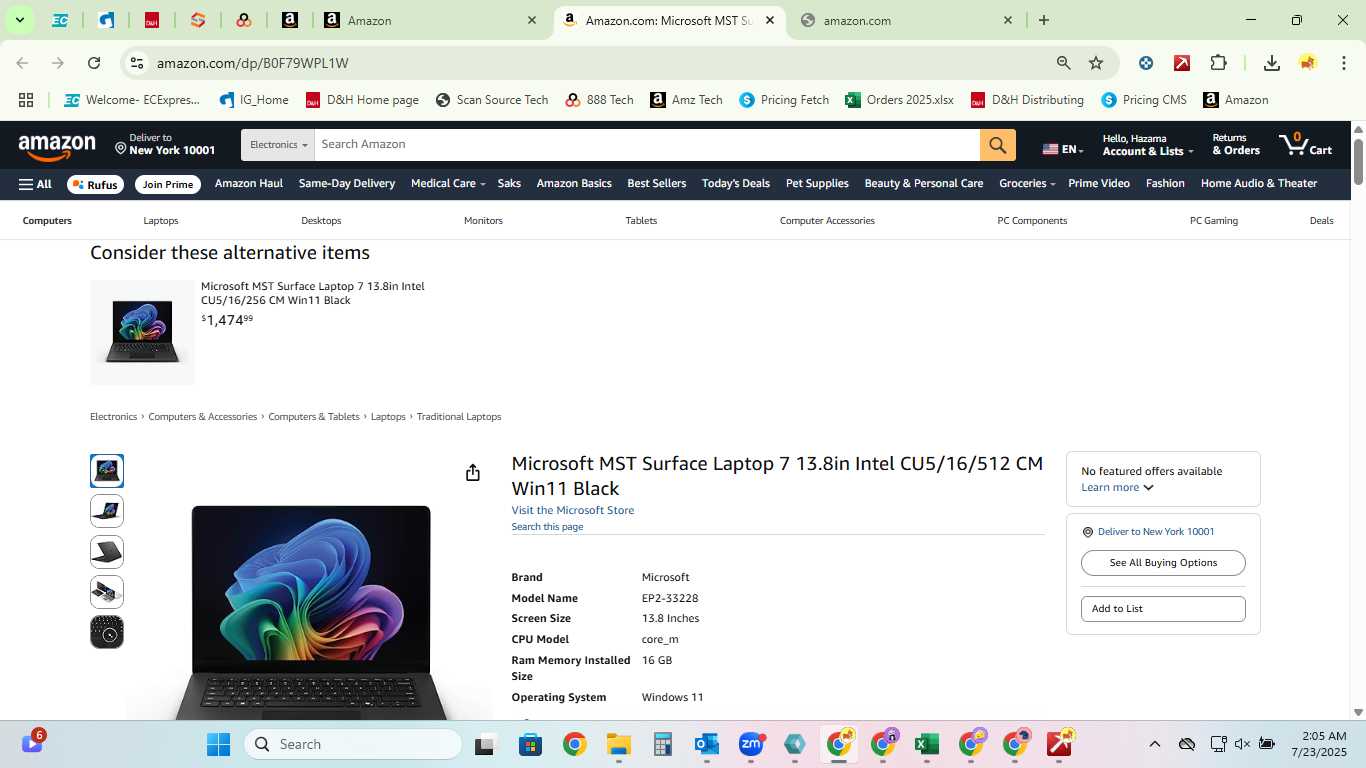Open Outlook from the taskbar
Screen dimensions: 1366x768
coord(706,744)
